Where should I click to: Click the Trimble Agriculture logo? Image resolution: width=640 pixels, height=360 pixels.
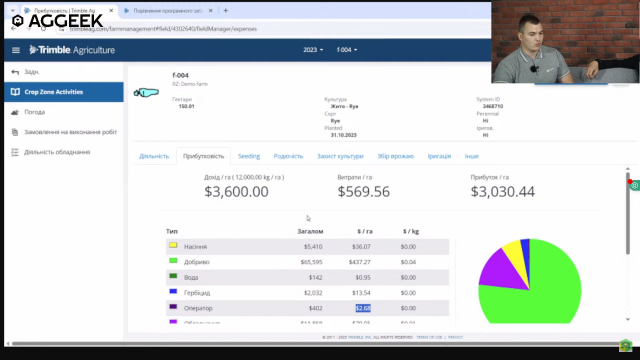point(72,50)
